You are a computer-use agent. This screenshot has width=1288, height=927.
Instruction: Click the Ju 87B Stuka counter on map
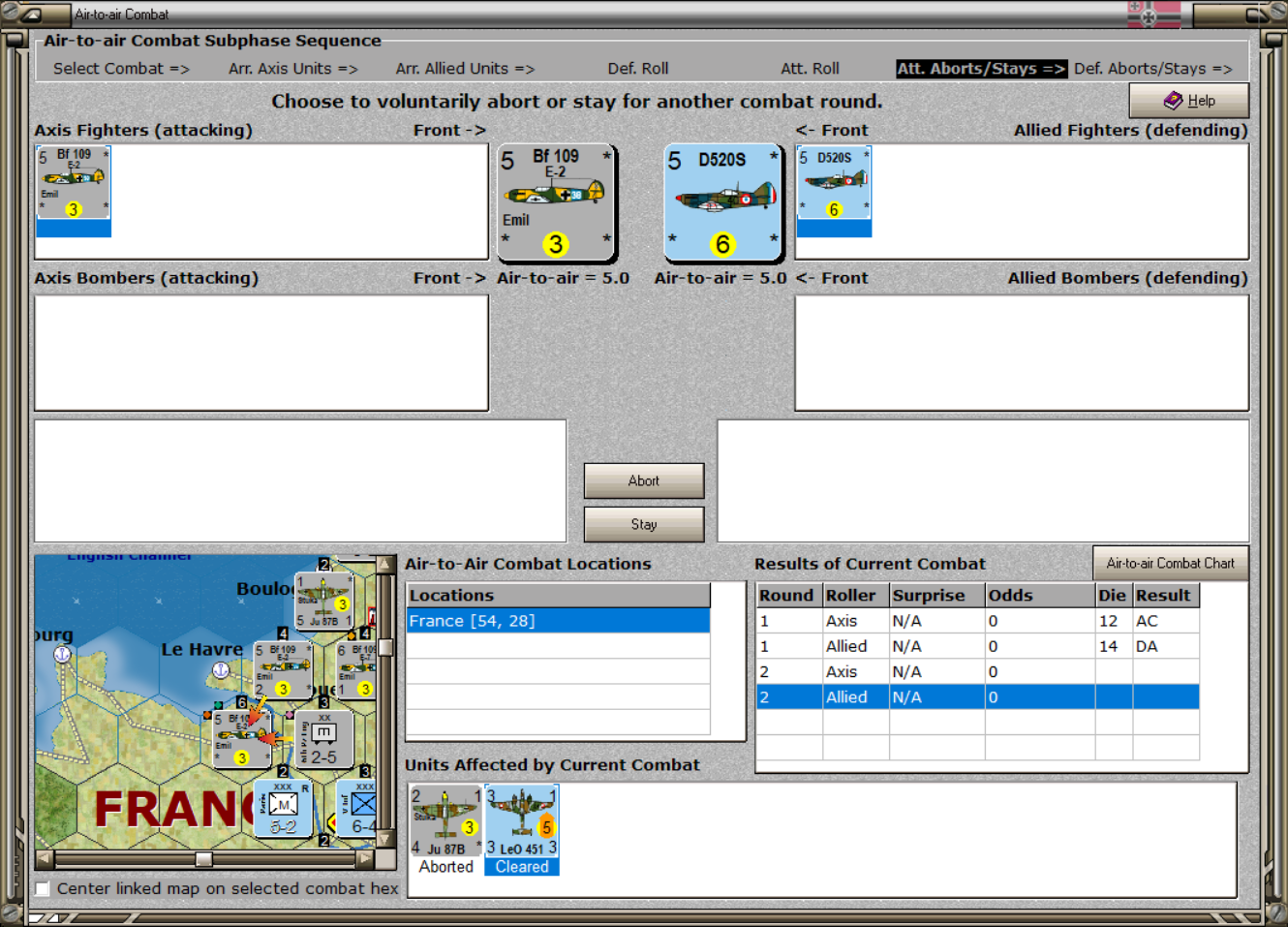(323, 601)
